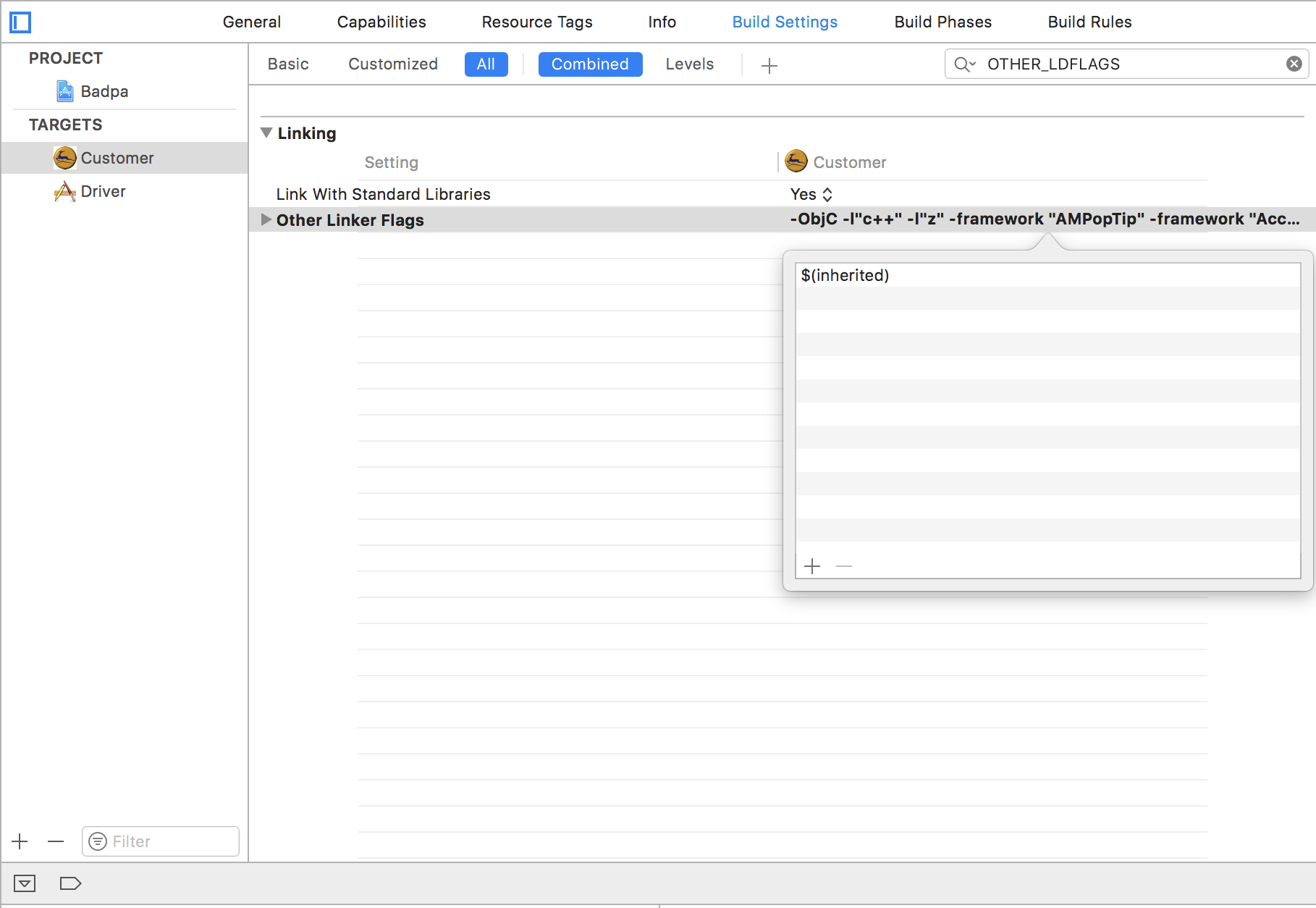Open the General tab
Screen dimensions: 1316x908
251,22
